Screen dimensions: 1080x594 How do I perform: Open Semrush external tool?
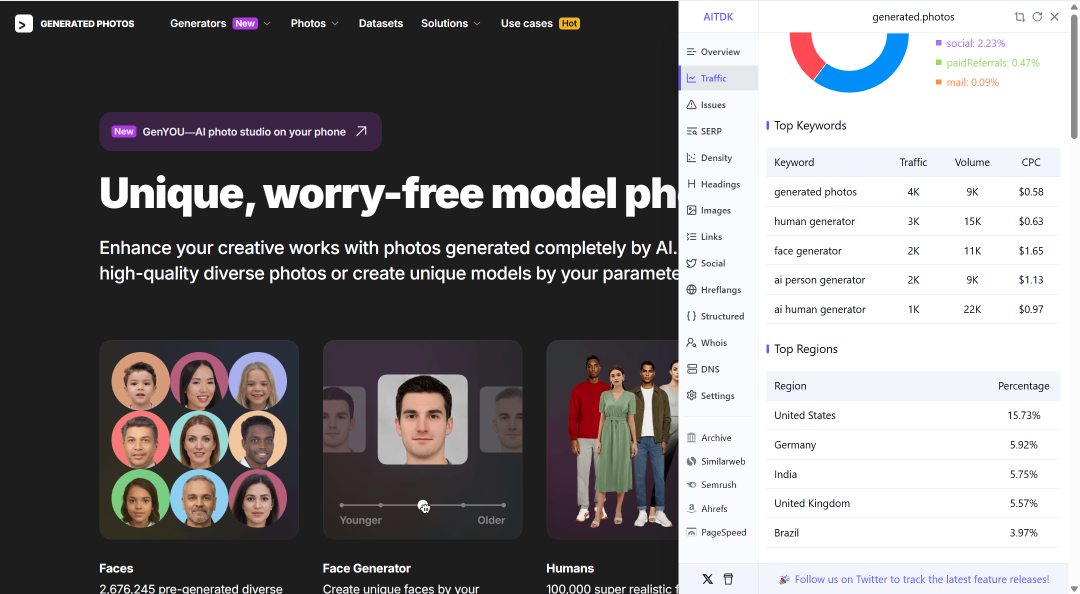pyautogui.click(x=718, y=484)
